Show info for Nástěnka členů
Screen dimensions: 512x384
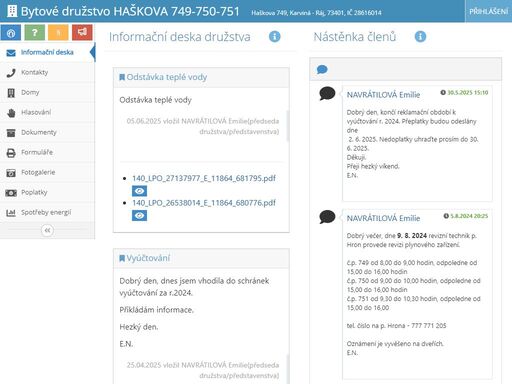tap(420, 36)
